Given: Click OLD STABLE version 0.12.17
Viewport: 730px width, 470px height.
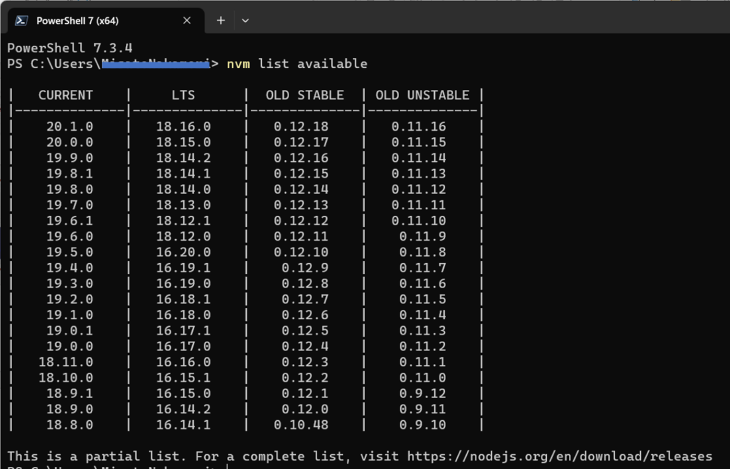Looking at the screenshot, I should (x=301, y=142).
